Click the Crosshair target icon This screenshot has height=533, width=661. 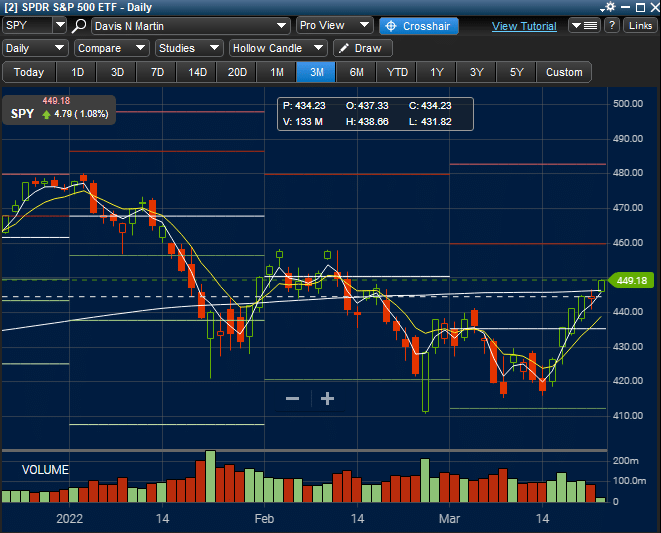click(391, 26)
